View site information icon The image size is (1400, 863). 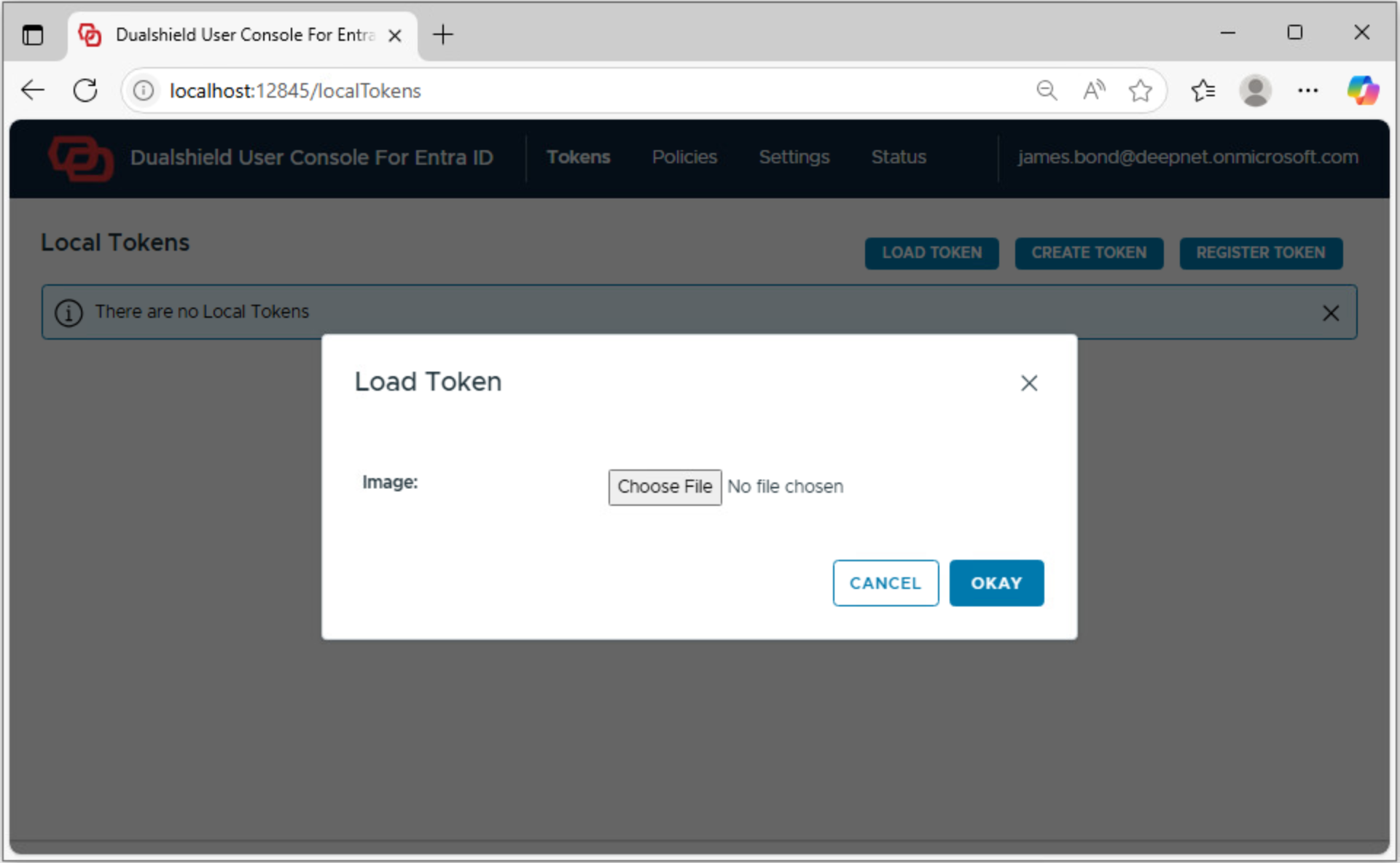pyautogui.click(x=144, y=91)
